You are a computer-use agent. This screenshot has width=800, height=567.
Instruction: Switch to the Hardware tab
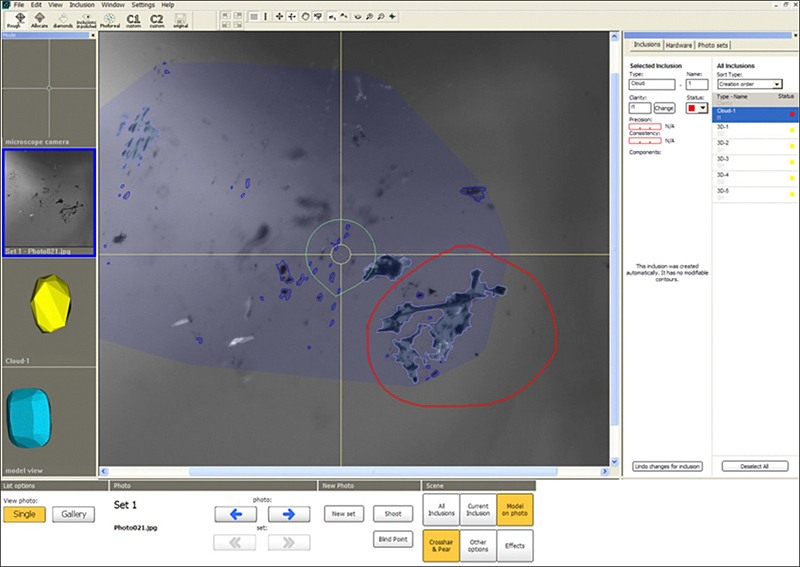[679, 45]
